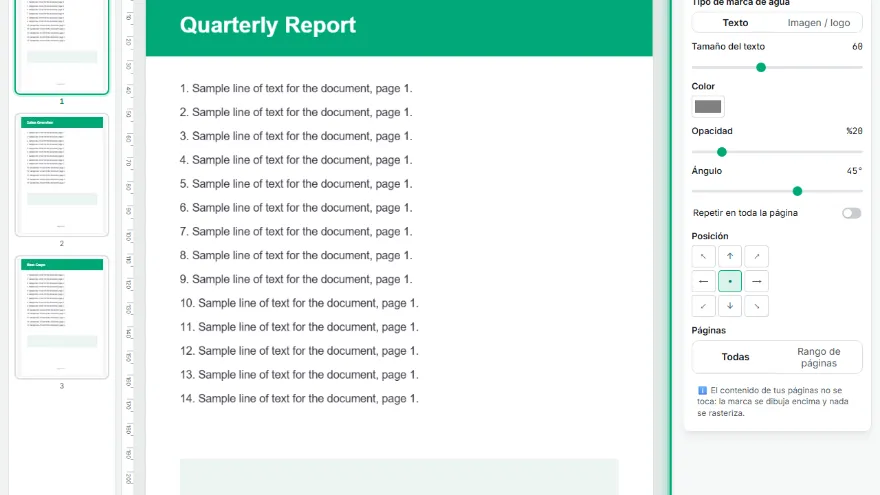Click the vertical ruler beside the page
Screen dimensions: 880x495
pos(129,248)
